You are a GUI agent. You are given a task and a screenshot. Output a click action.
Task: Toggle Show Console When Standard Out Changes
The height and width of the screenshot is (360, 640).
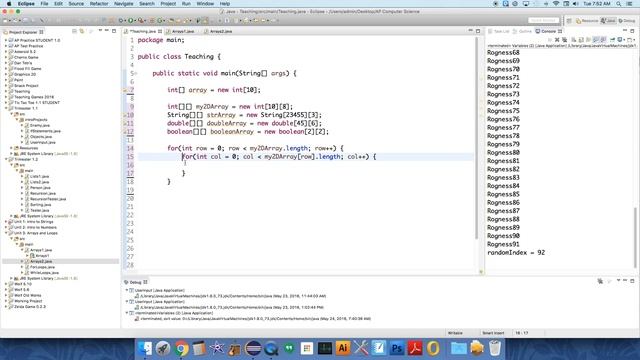click(596, 40)
